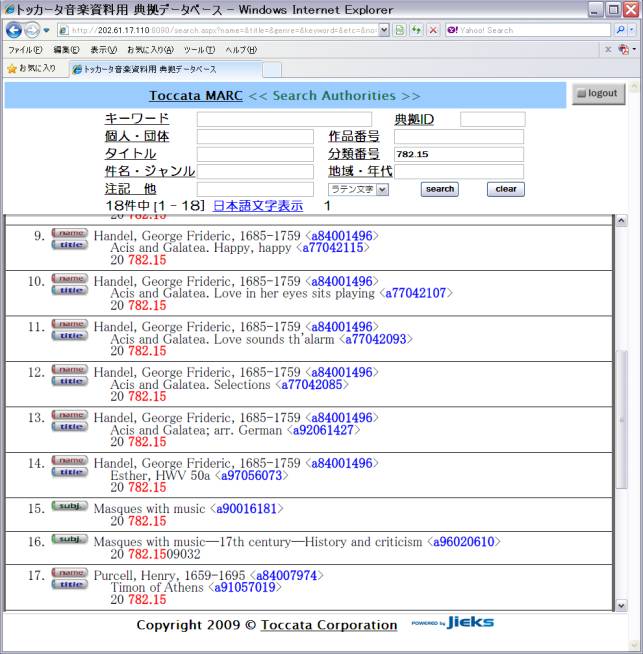
Task: Click the compatibility view icon
Action: 400,30
